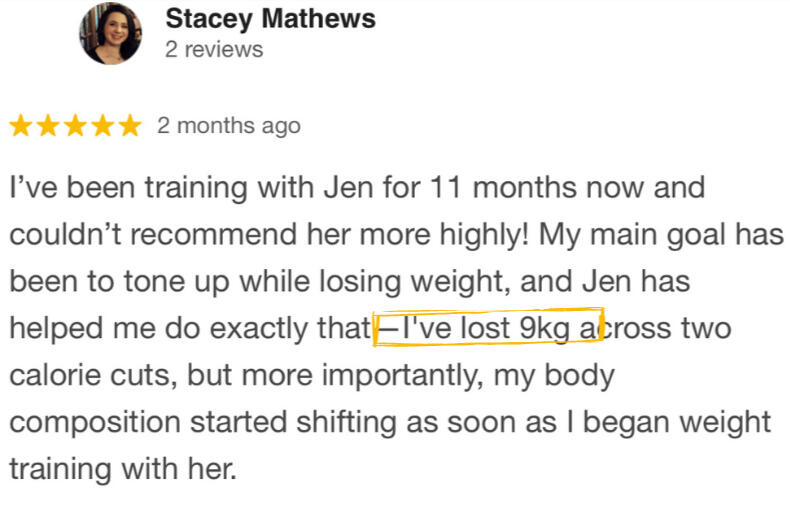Click "training with her." on last line
The width and height of the screenshot is (790, 526).
click(x=123, y=469)
